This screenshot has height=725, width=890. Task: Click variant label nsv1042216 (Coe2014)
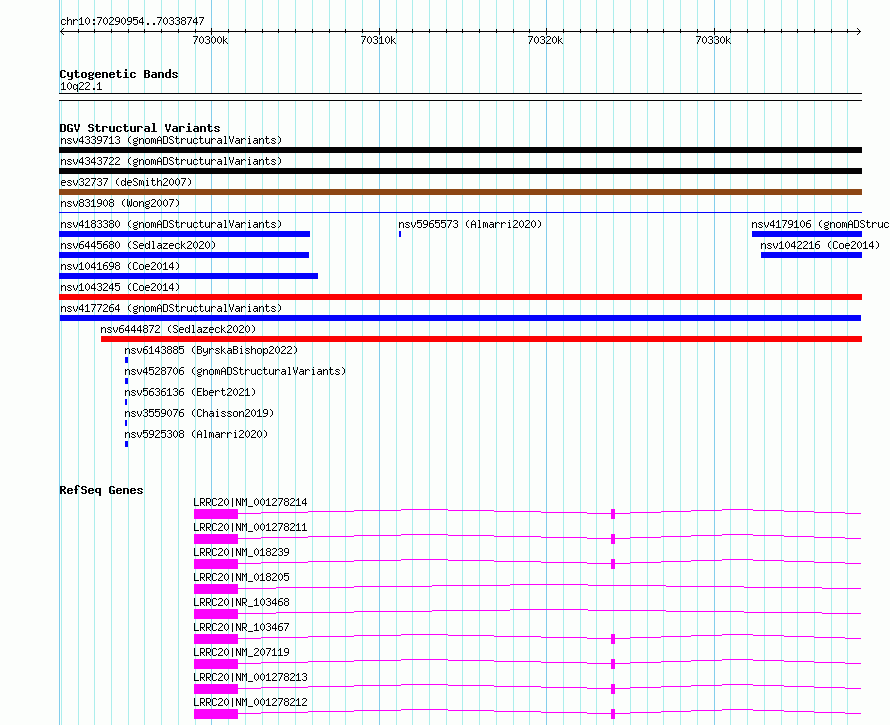click(x=820, y=245)
